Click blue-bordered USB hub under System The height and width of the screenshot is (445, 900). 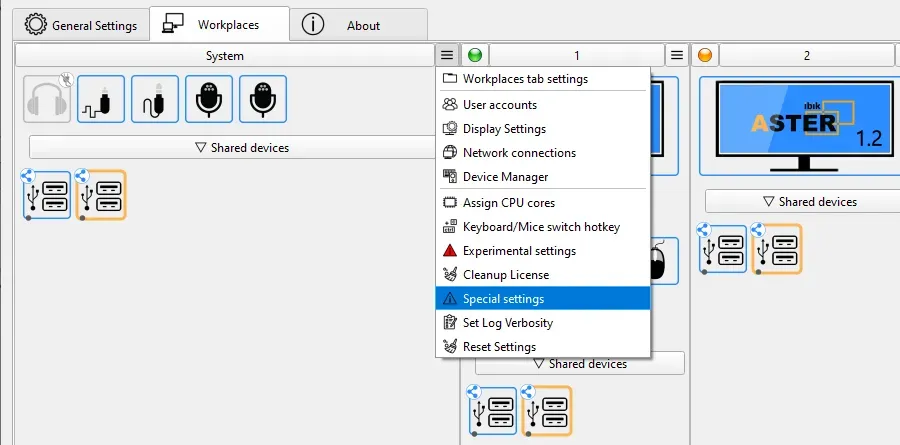click(x=47, y=195)
